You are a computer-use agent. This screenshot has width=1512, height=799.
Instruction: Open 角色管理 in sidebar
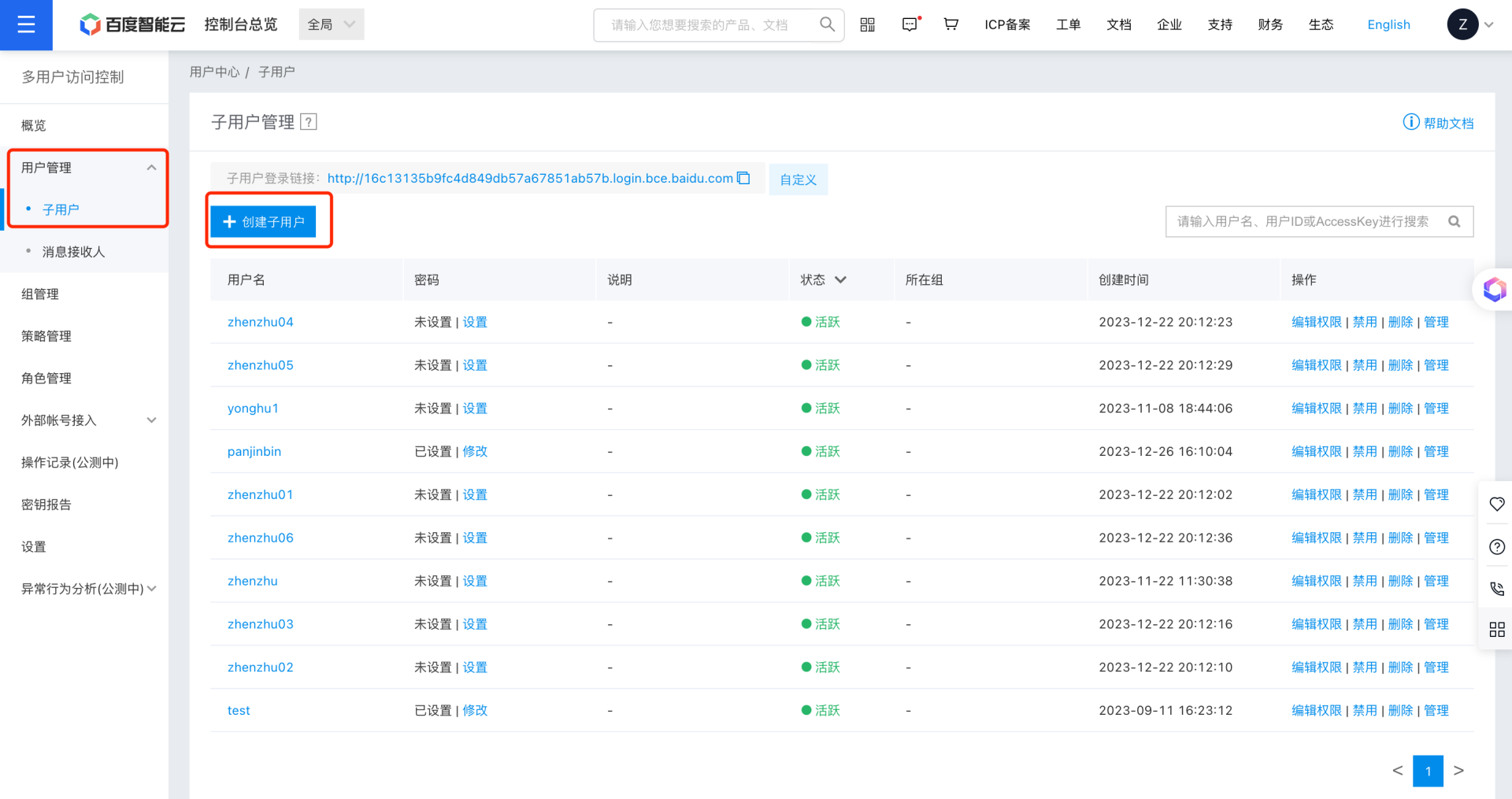click(46, 379)
